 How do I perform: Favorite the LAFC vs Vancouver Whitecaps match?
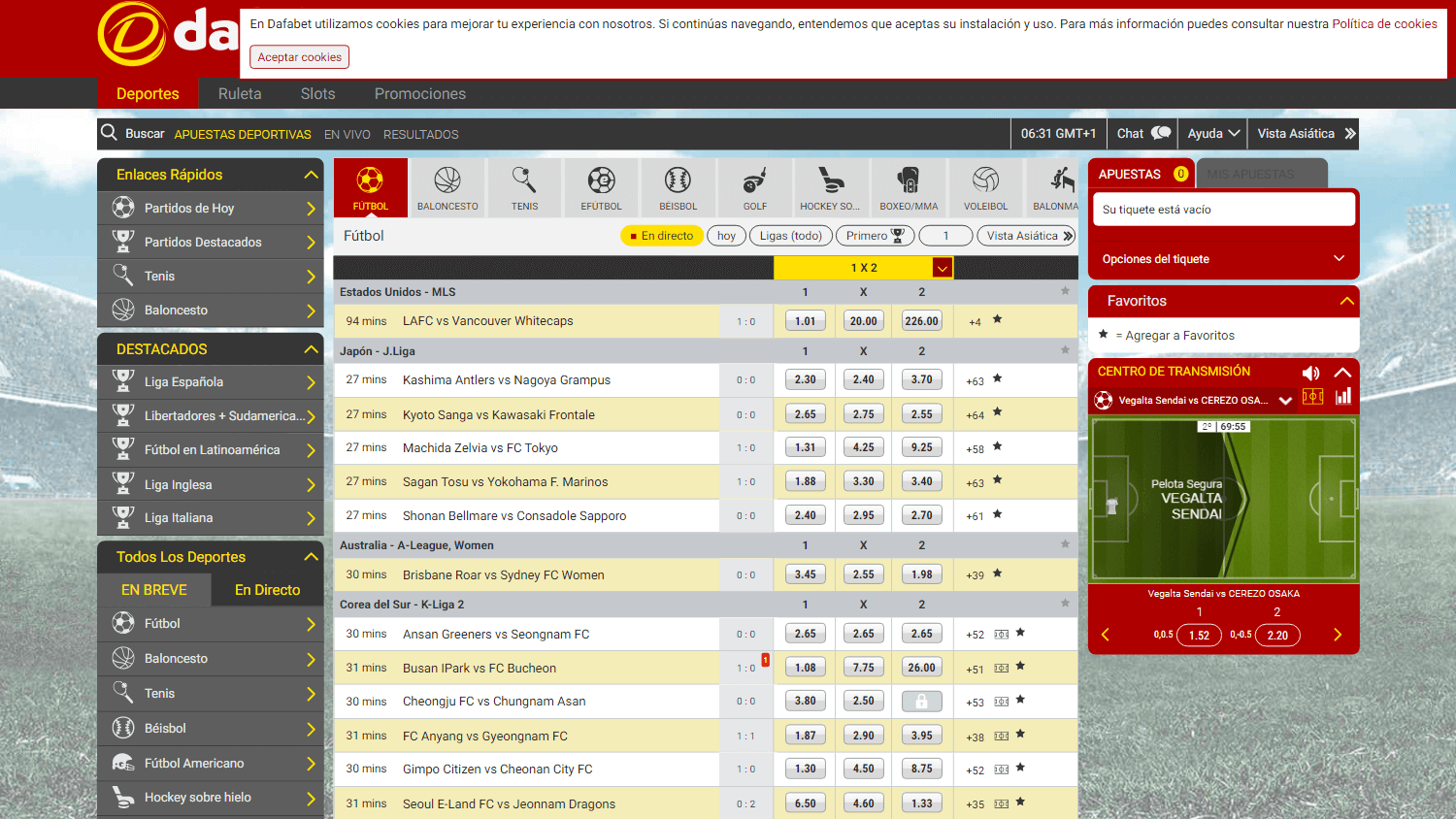point(997,319)
